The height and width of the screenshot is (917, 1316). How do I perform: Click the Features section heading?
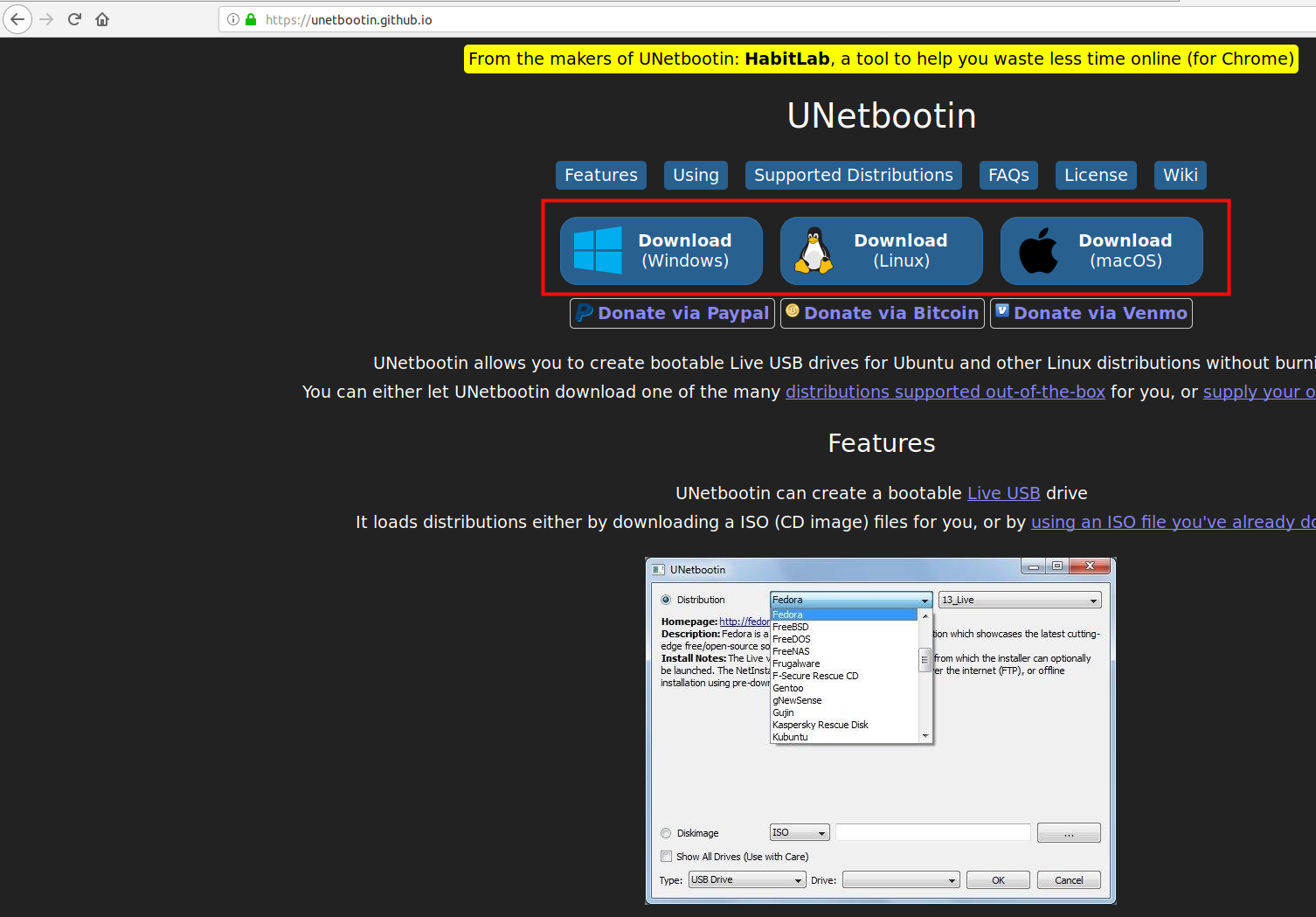[x=882, y=443]
